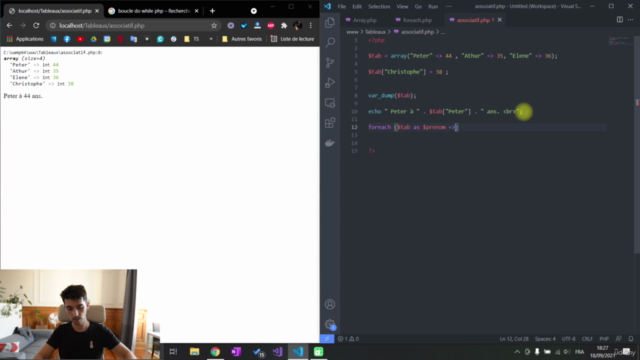Open the Chrome profile avatar
640x360 pixels.
298,25
